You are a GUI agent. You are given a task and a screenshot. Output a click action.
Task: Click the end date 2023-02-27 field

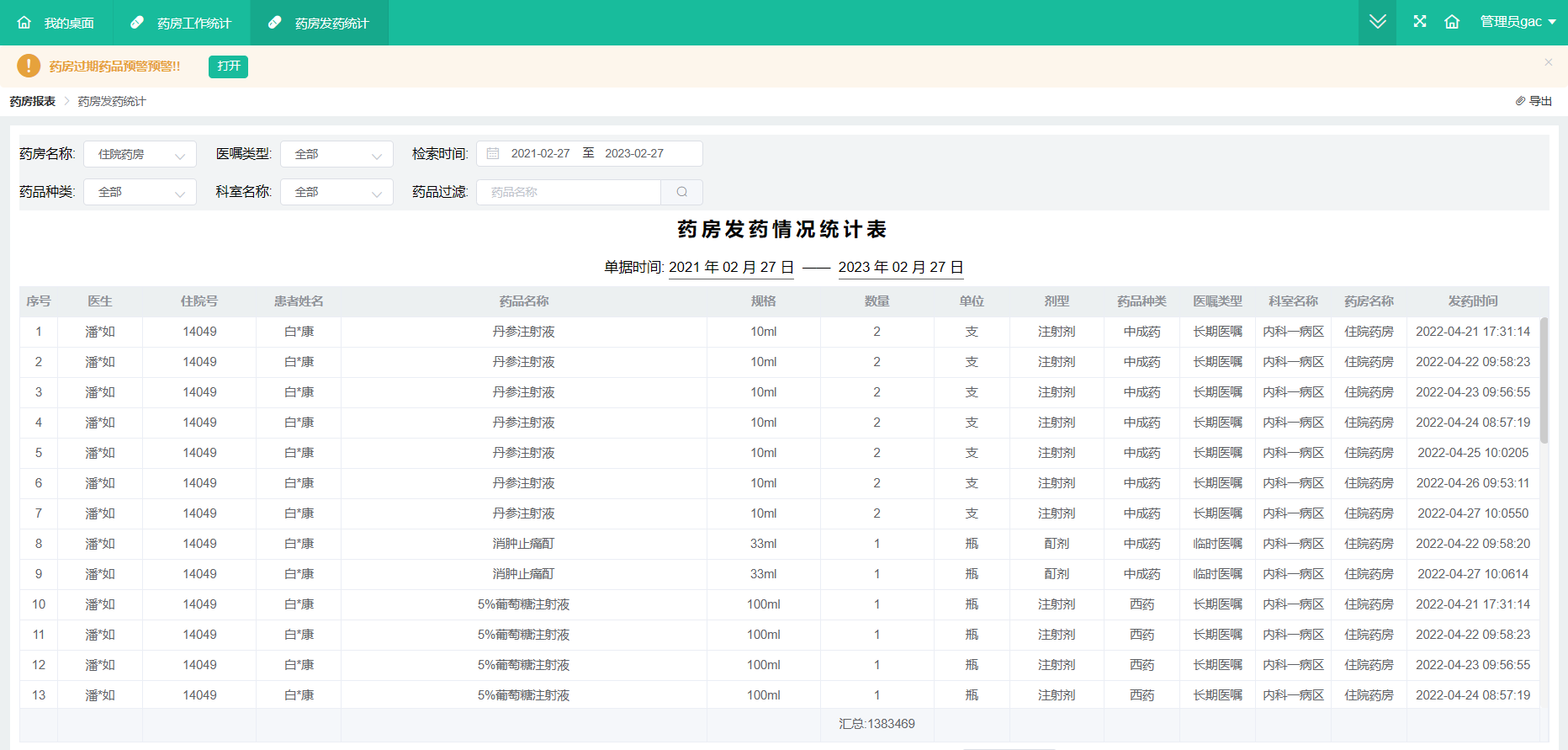tap(634, 153)
